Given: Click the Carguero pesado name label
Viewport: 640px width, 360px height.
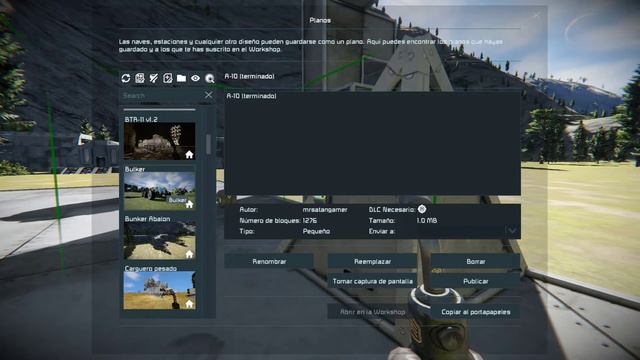Looking at the screenshot, I should [x=151, y=268].
